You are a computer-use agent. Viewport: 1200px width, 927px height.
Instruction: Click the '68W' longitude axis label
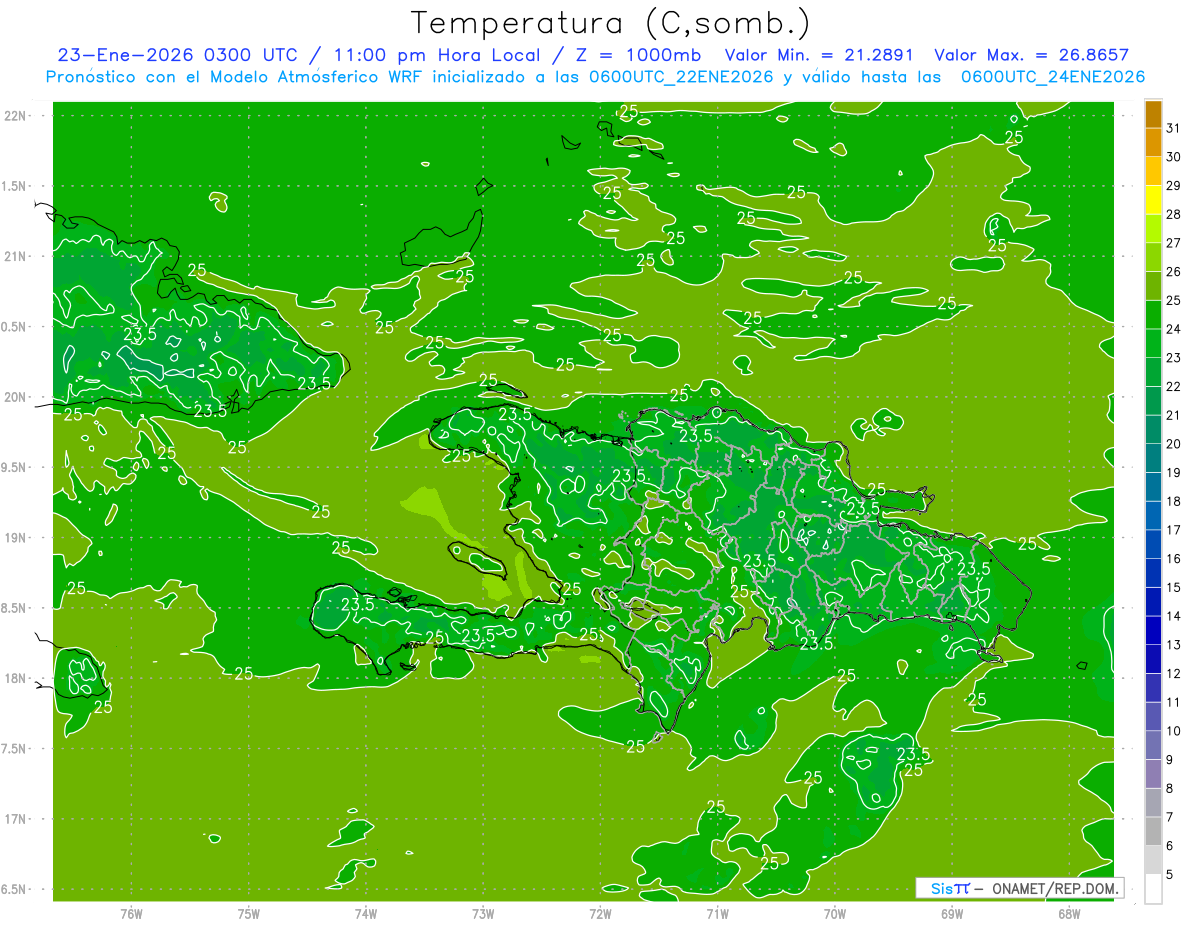point(1069,914)
